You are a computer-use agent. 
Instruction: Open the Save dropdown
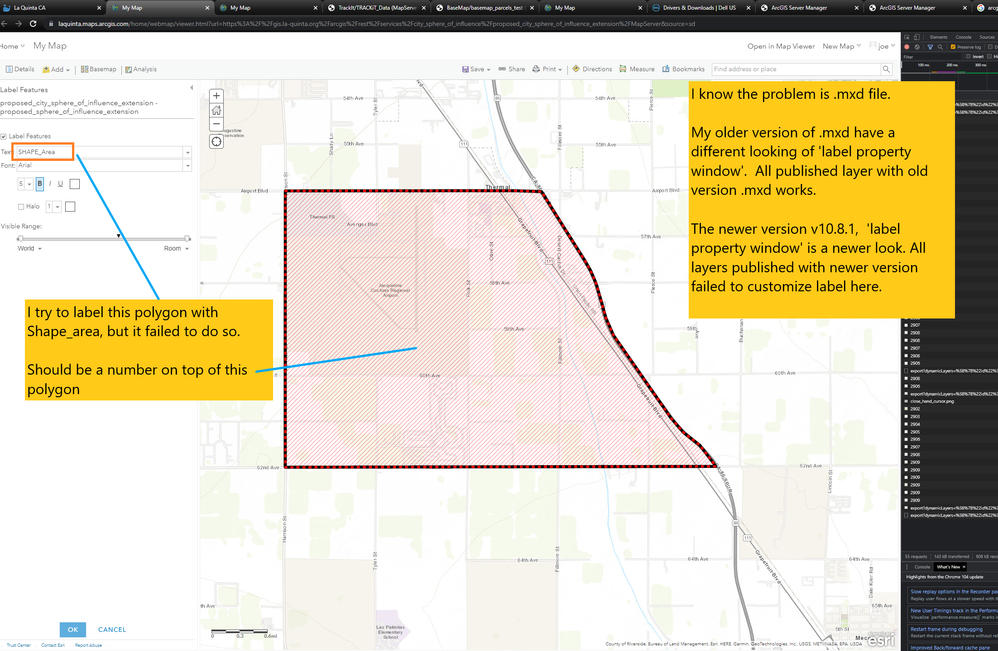point(476,69)
